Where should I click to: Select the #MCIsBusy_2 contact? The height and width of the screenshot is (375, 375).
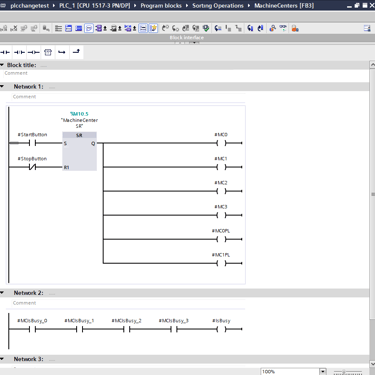click(x=126, y=329)
